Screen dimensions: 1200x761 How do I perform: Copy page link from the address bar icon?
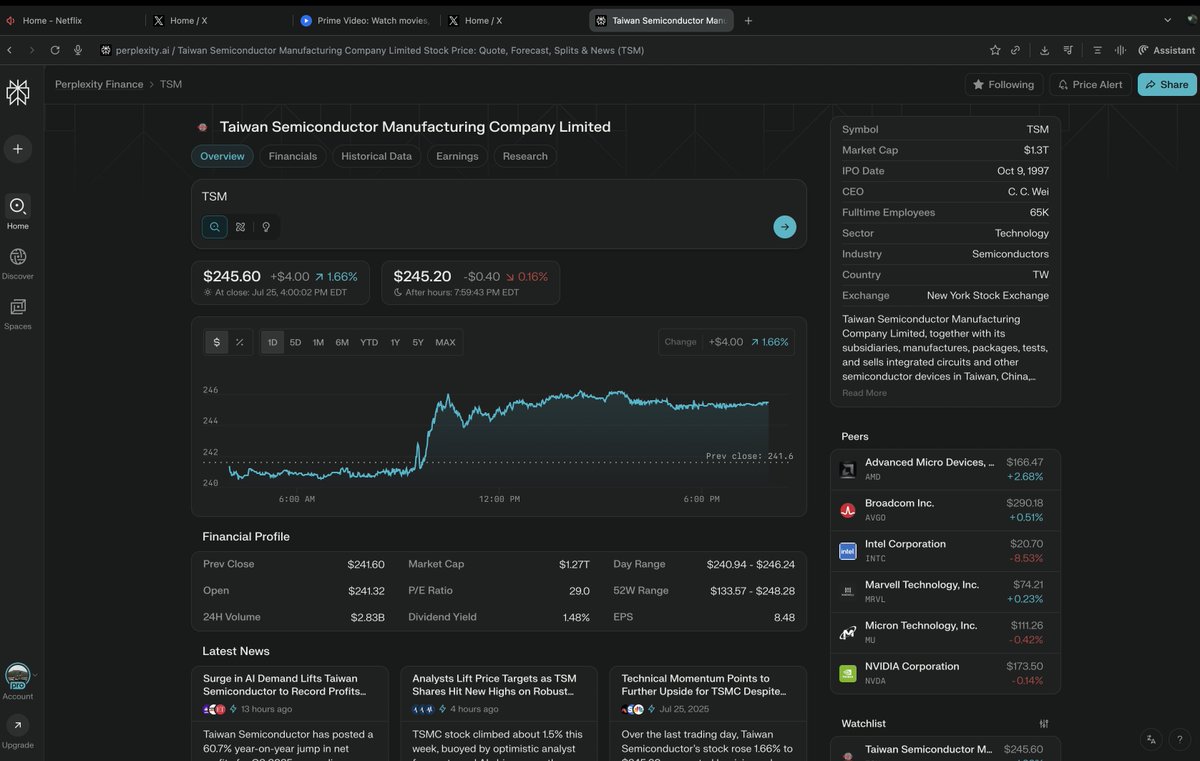click(1016, 50)
